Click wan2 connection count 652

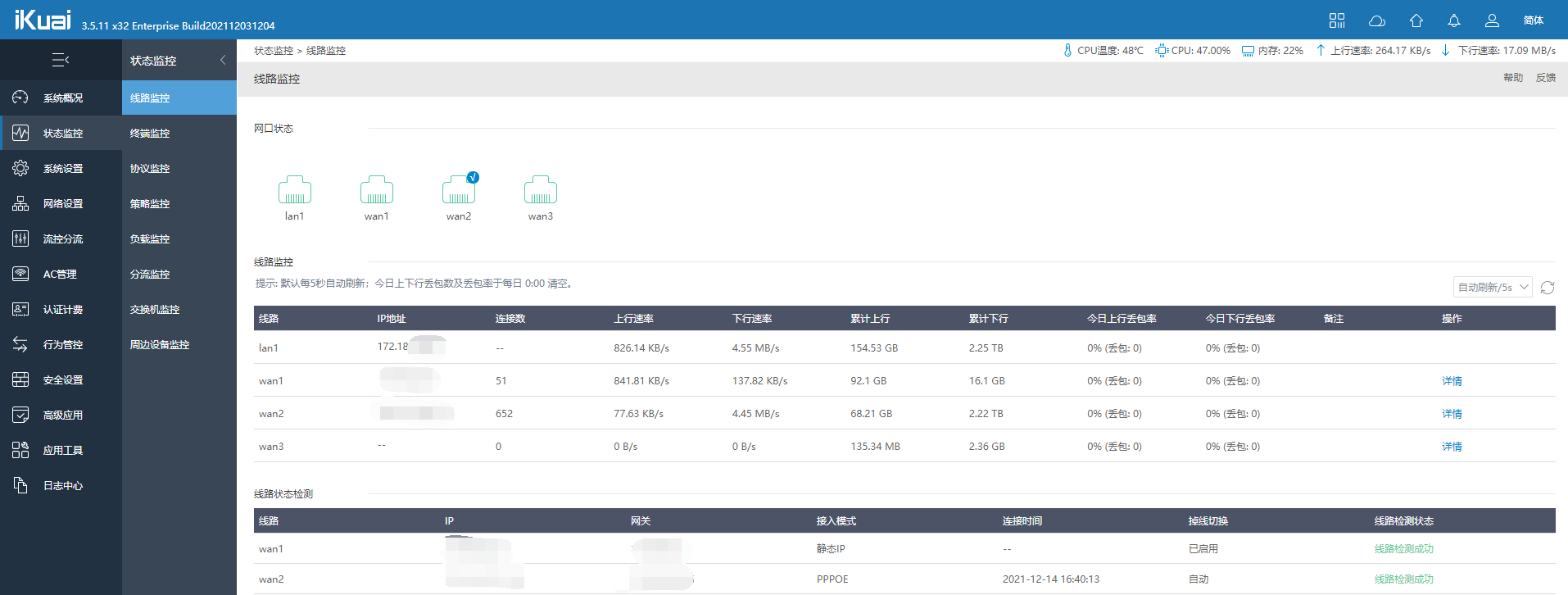(x=504, y=414)
